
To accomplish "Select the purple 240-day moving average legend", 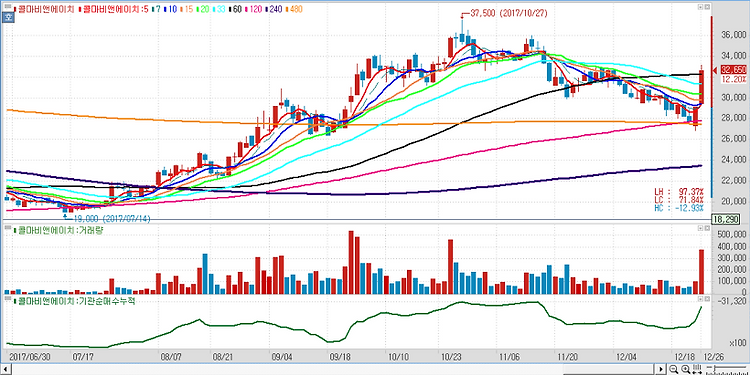I will 275,9.
